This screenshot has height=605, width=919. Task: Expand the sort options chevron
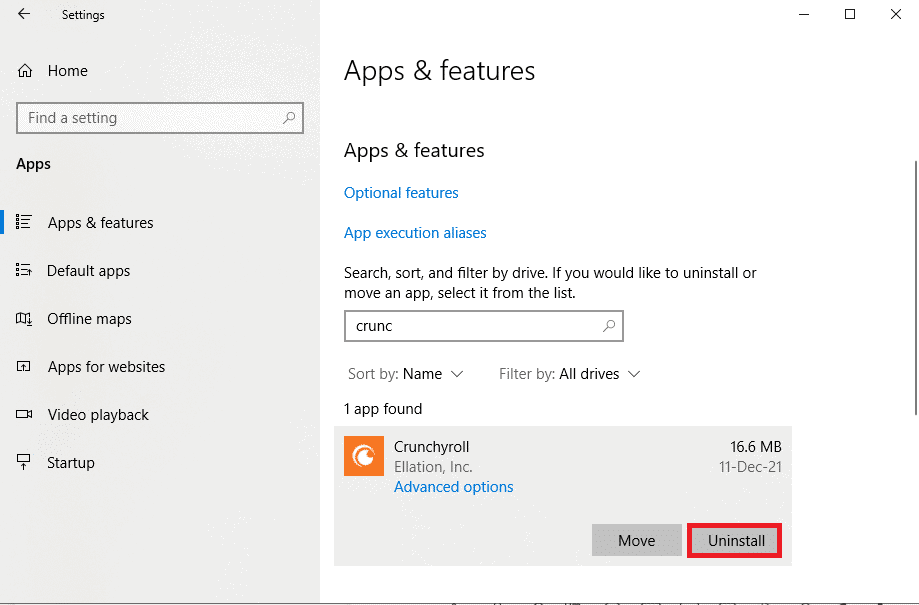coord(459,373)
